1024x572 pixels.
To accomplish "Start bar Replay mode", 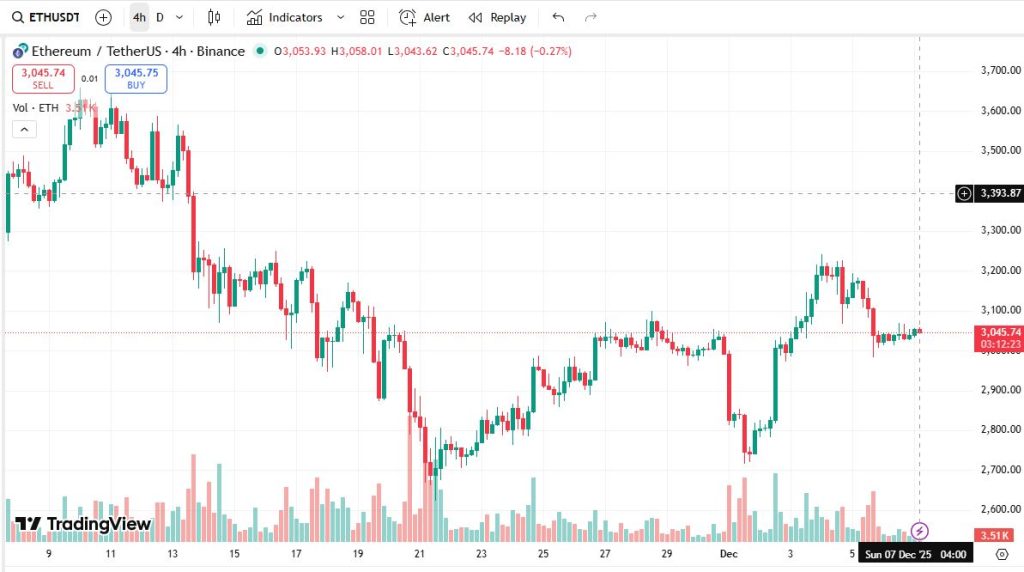I will tap(497, 17).
